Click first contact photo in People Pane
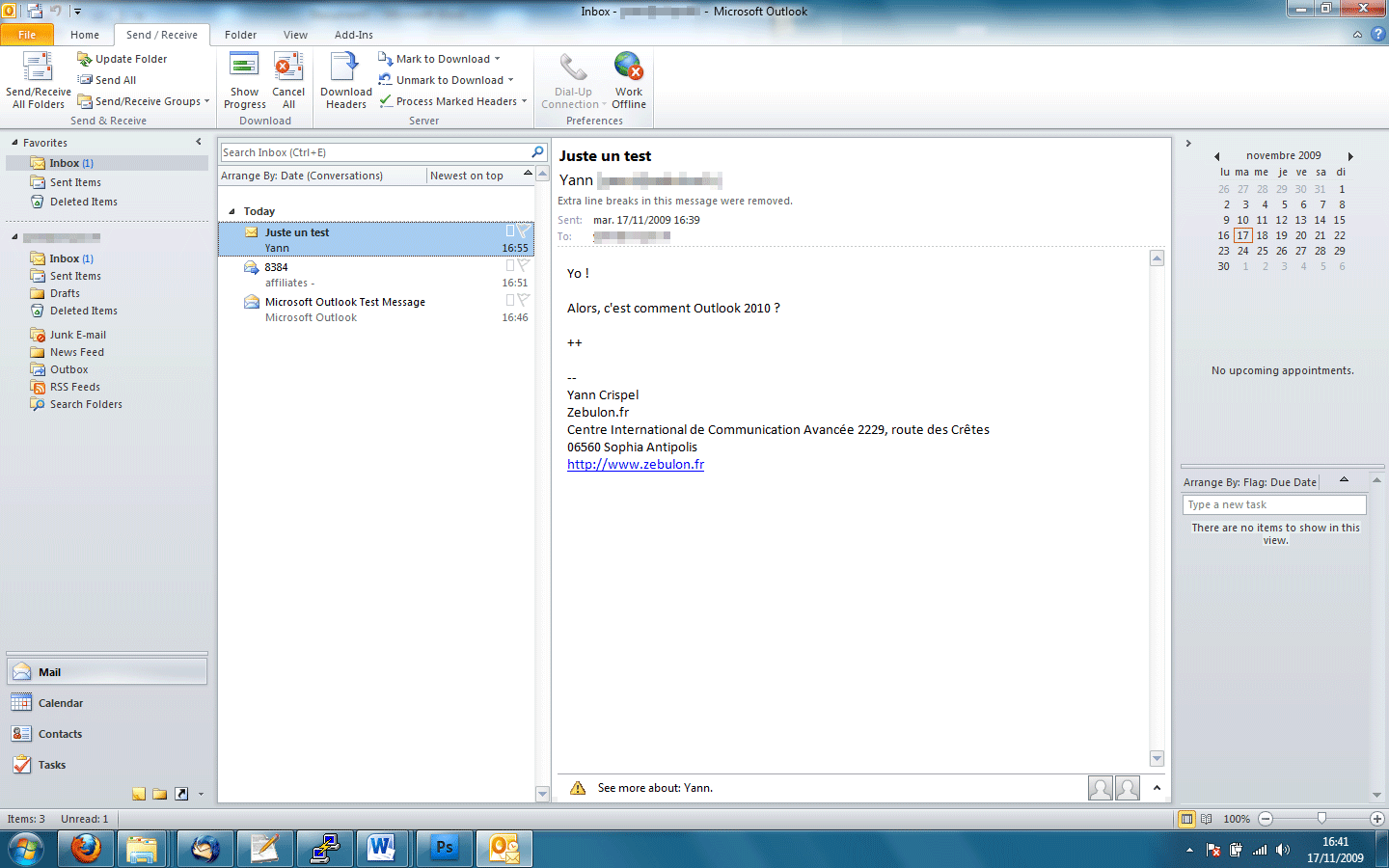1389x868 pixels. click(1101, 788)
